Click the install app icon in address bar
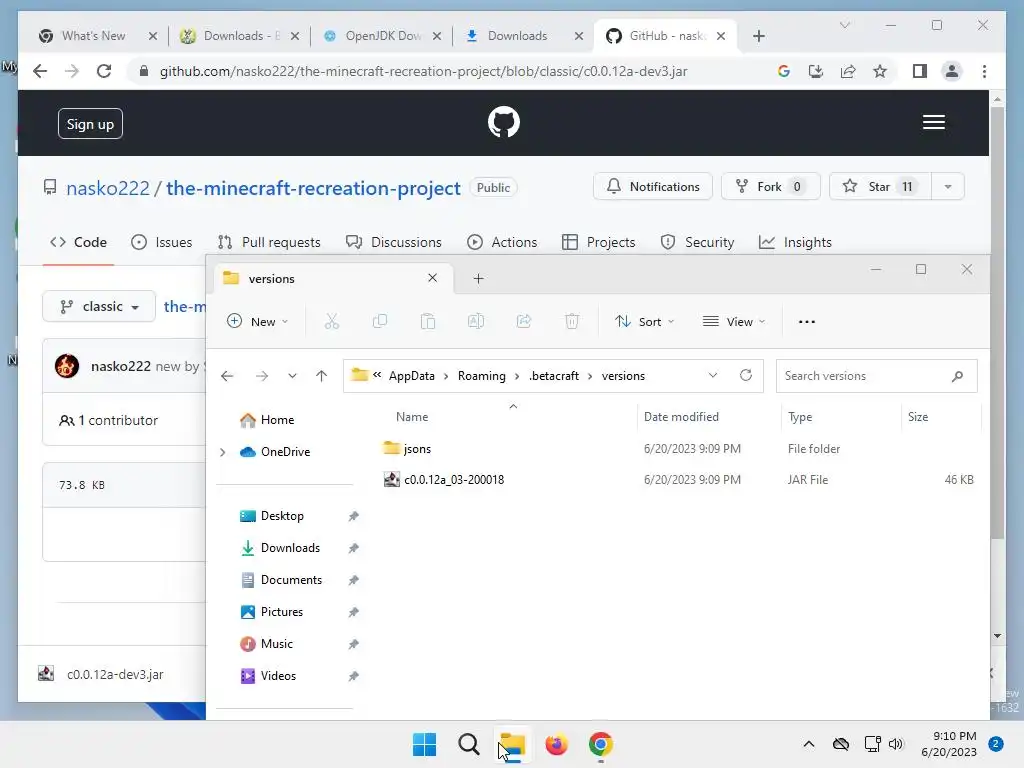Screen dimensions: 1024x768 pos(816,71)
